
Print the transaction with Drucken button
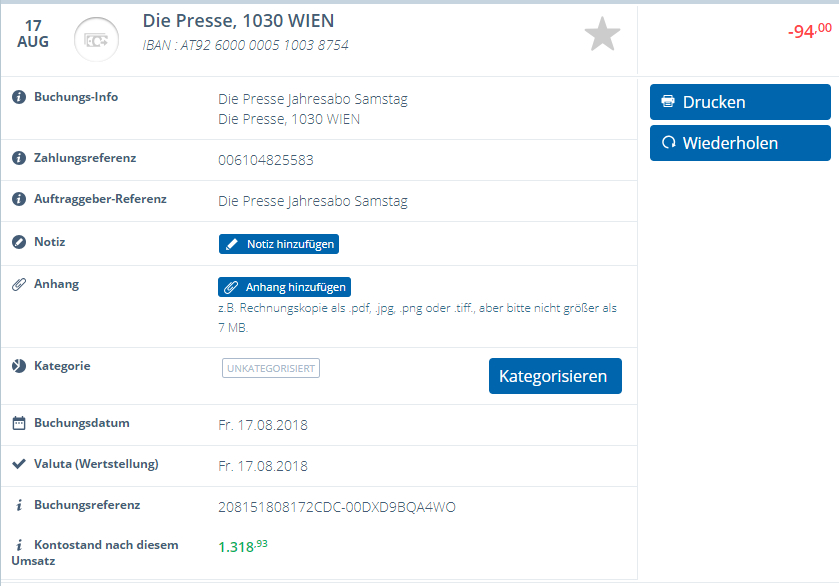(x=740, y=102)
